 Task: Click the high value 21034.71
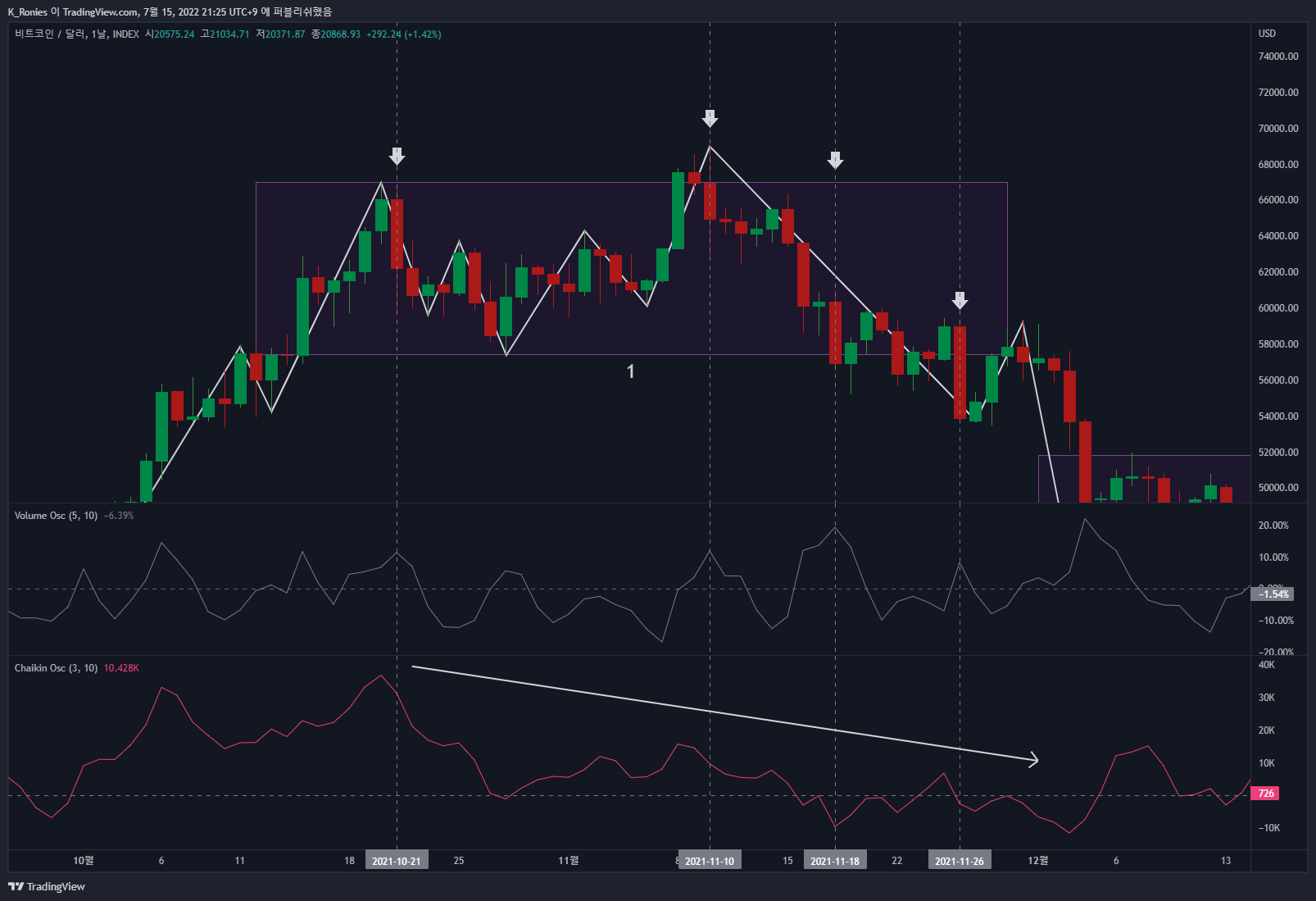coord(229,34)
